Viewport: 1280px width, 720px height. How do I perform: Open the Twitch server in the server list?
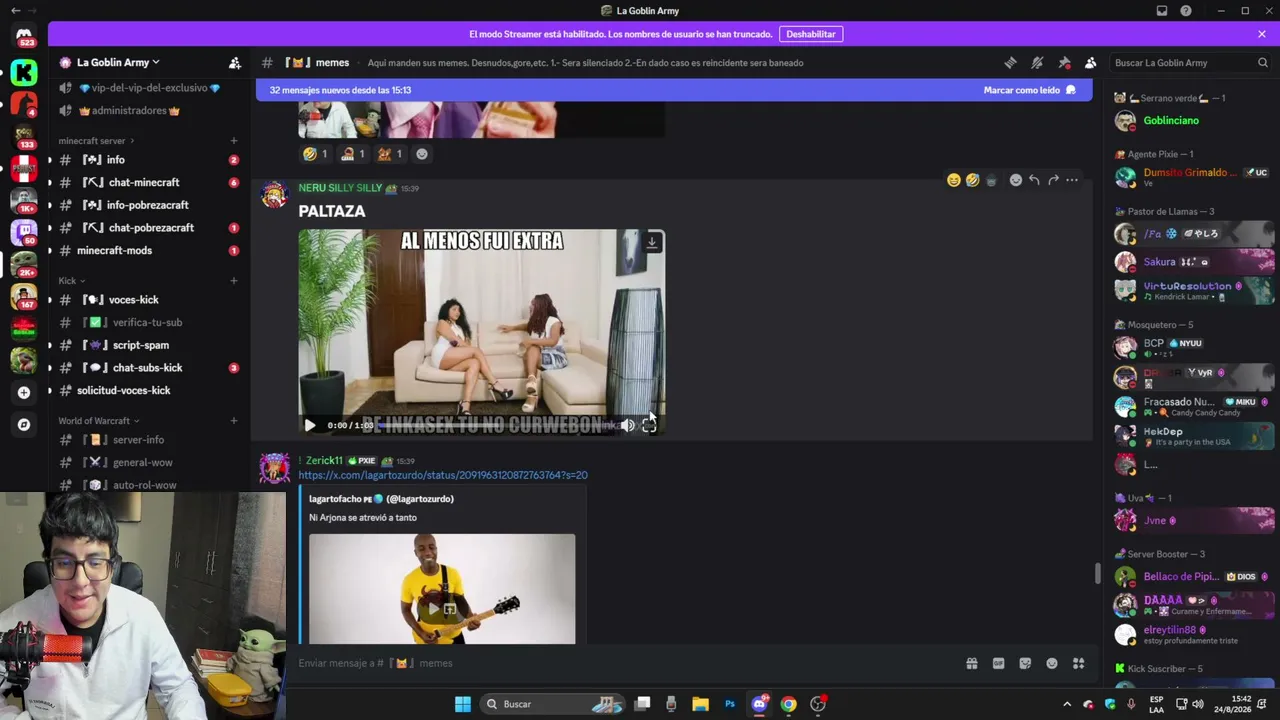(24, 232)
